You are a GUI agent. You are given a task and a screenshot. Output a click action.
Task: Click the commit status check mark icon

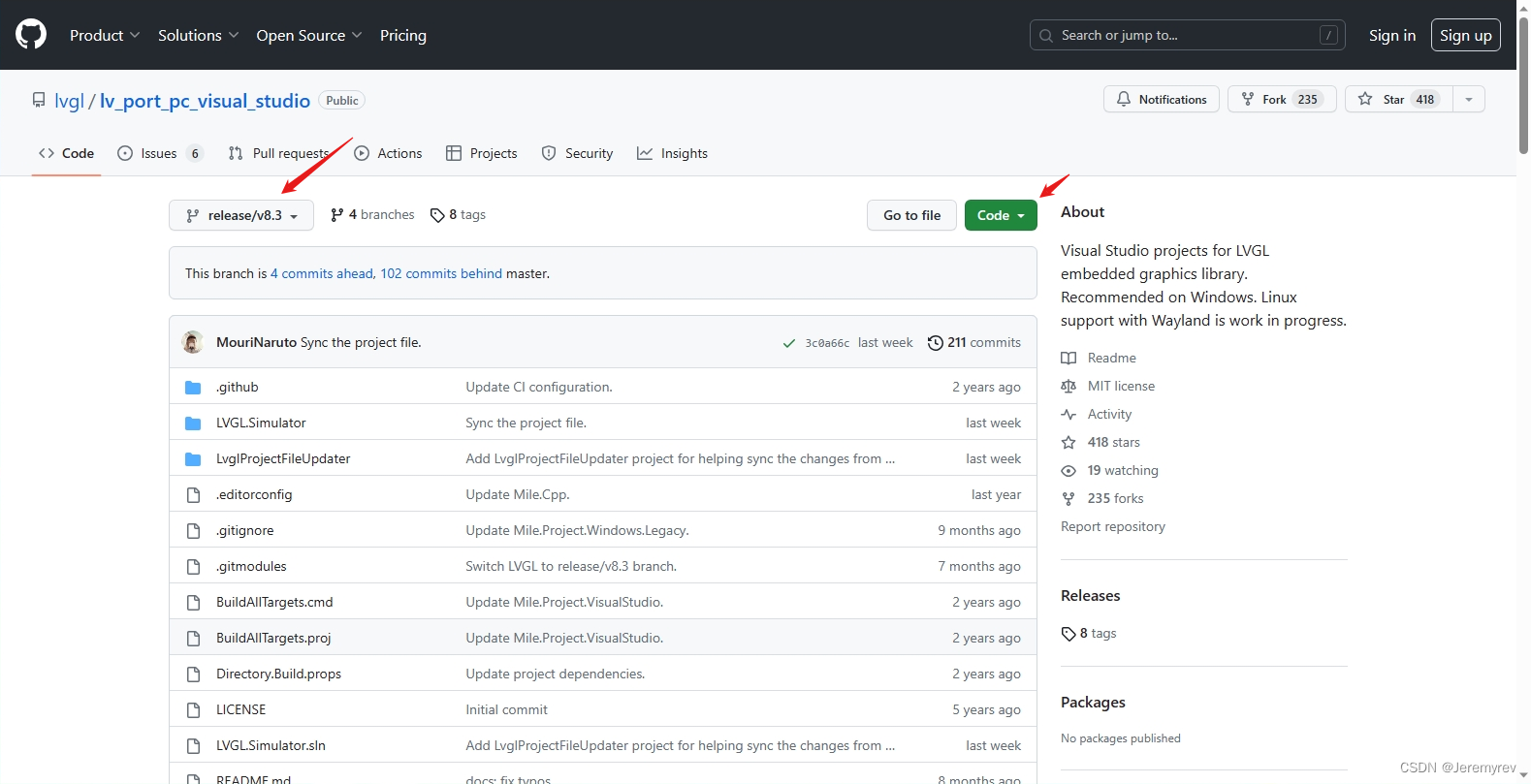pyautogui.click(x=789, y=343)
